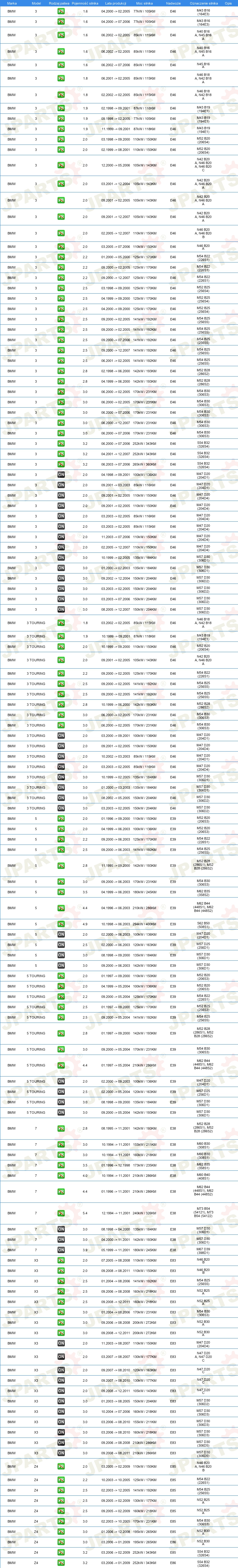238x1568 pixels.
Task: Click the Oznaczenie silnika column header
Action: click(203, 3)
